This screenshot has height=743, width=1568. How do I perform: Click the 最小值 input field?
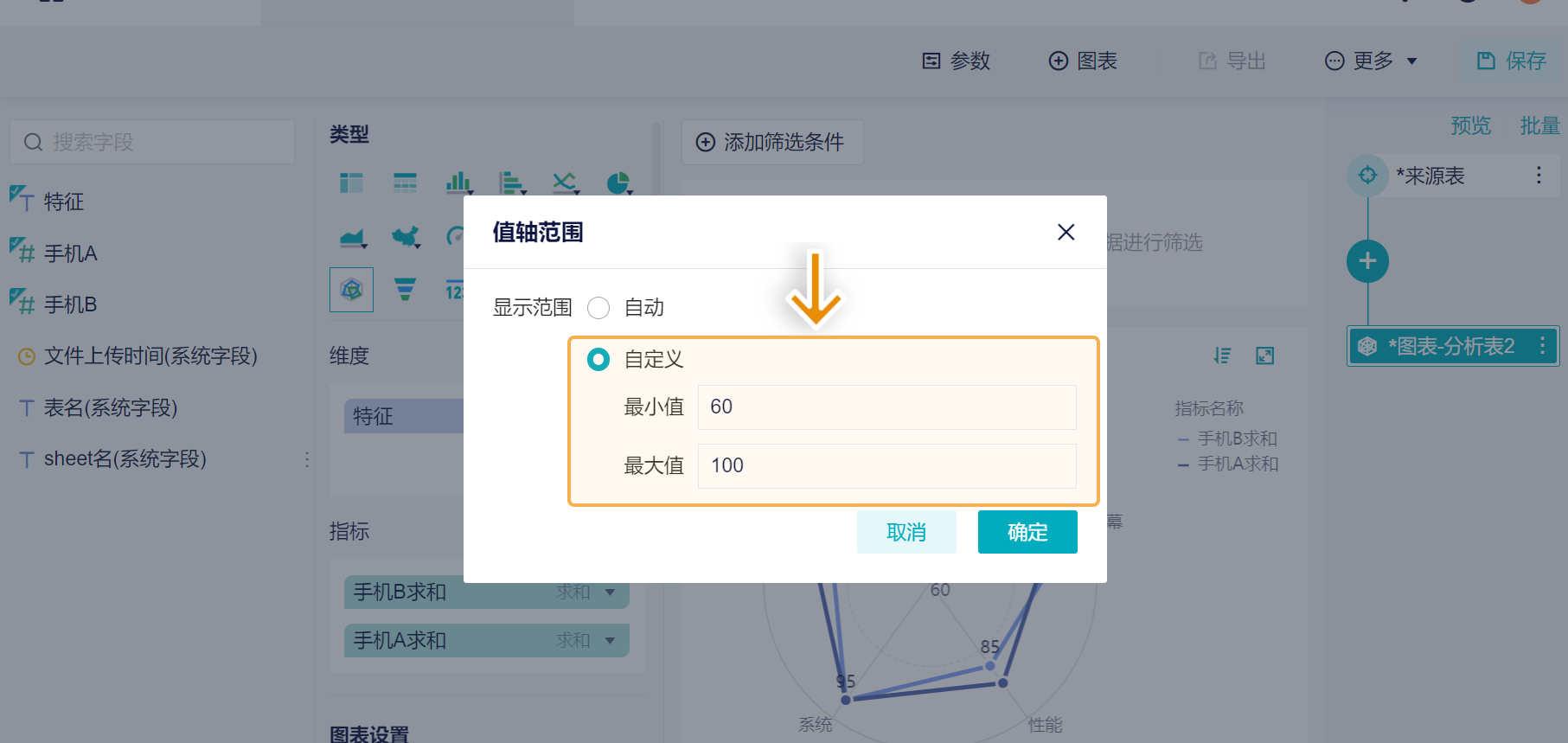pyautogui.click(x=887, y=407)
